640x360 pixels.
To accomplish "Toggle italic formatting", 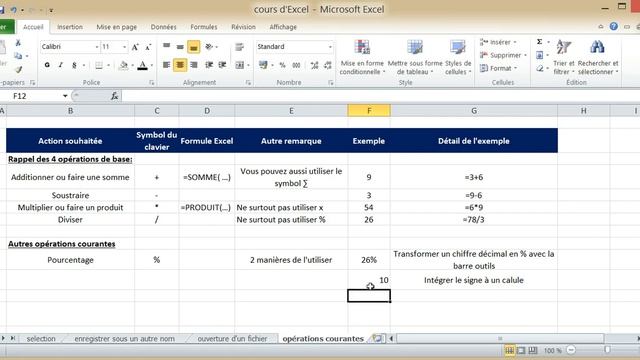I will coord(61,65).
